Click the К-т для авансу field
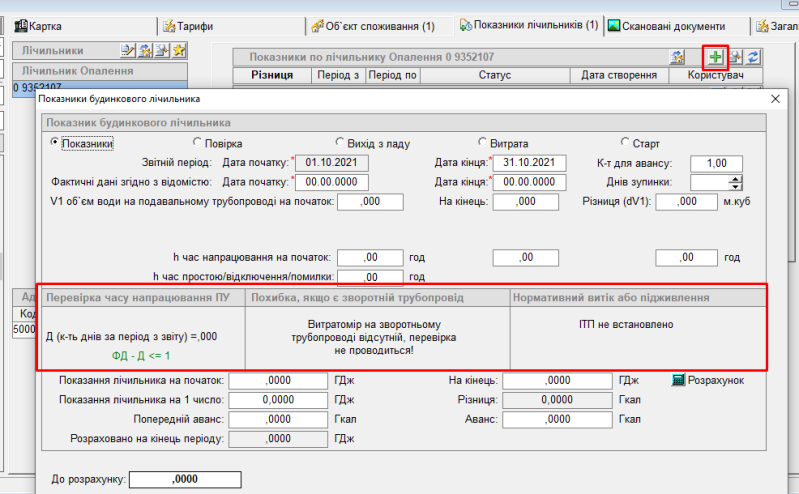This screenshot has height=494, width=799. (x=716, y=163)
